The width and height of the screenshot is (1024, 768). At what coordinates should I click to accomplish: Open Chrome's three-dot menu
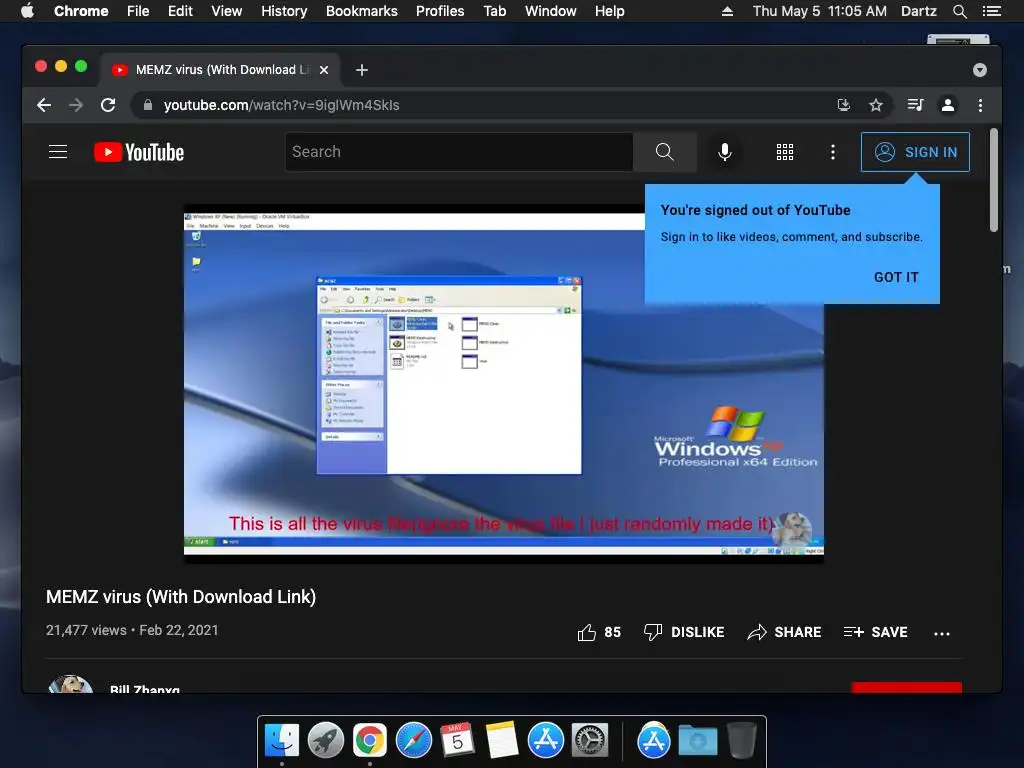(x=980, y=105)
